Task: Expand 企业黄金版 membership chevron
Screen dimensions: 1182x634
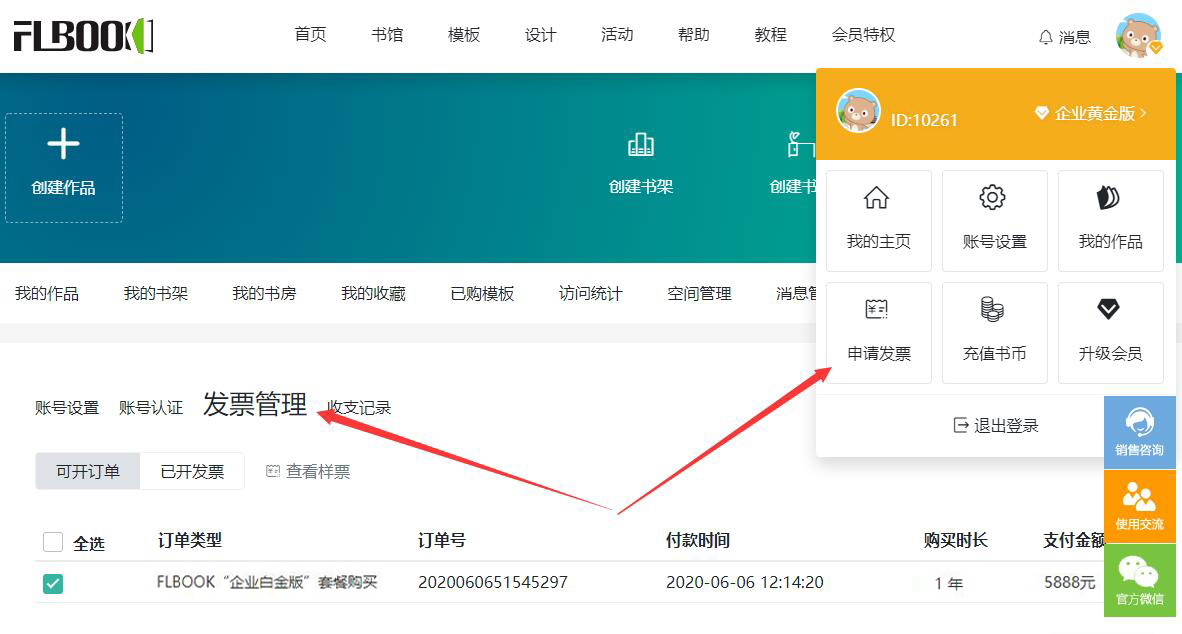Action: tap(1144, 113)
